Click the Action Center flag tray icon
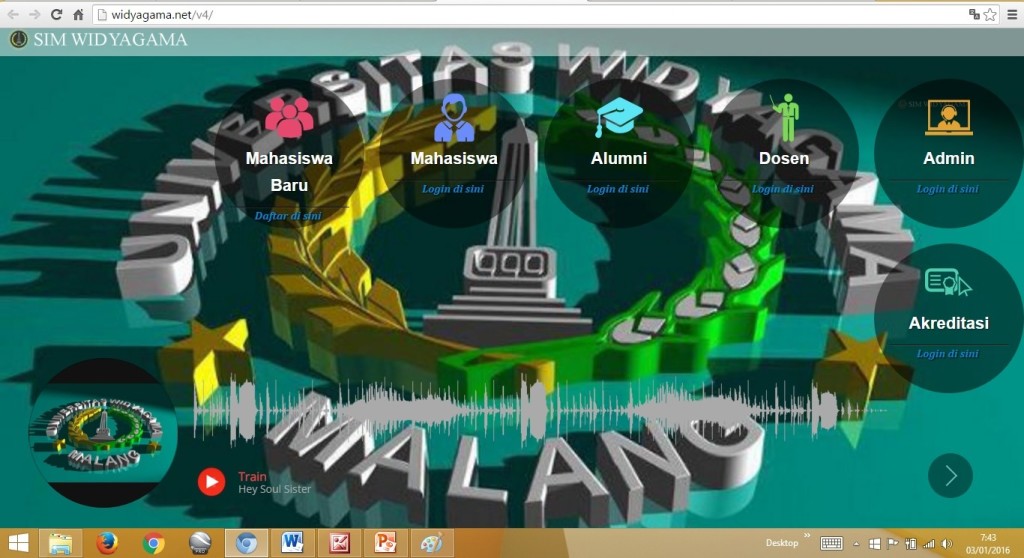1024x558 pixels. 893,544
